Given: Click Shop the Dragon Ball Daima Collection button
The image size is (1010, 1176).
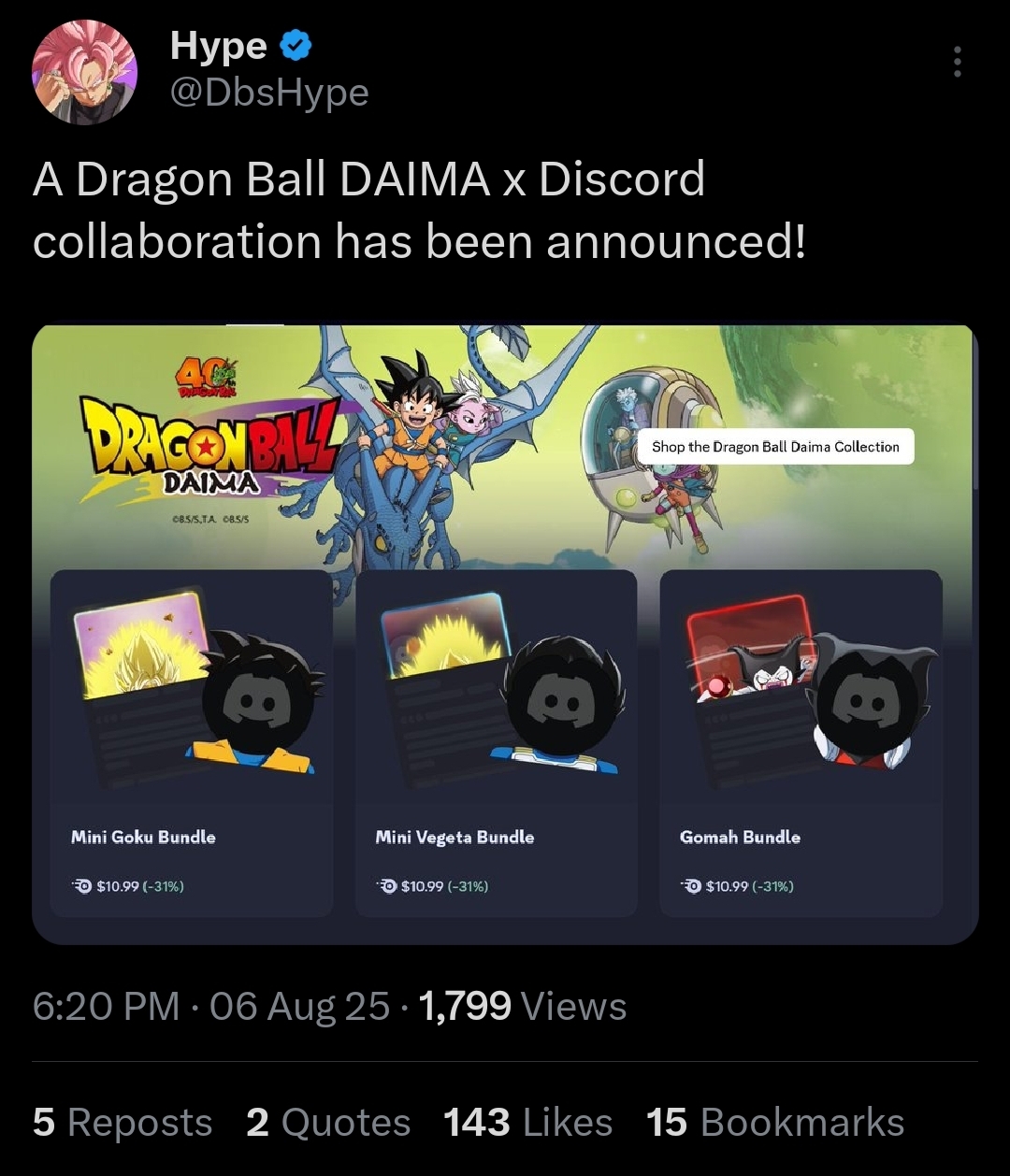Looking at the screenshot, I should (x=775, y=447).
